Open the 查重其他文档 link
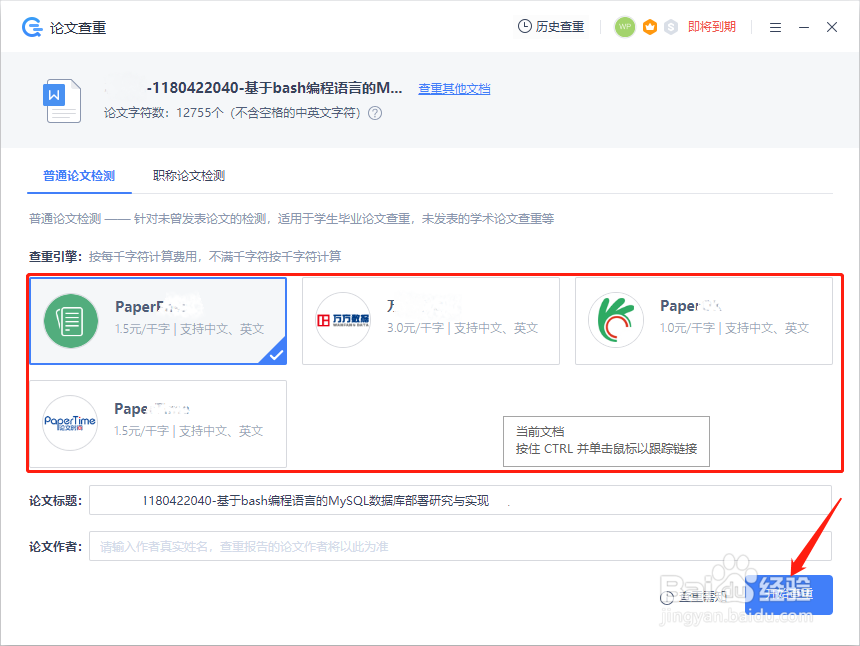 pyautogui.click(x=454, y=89)
